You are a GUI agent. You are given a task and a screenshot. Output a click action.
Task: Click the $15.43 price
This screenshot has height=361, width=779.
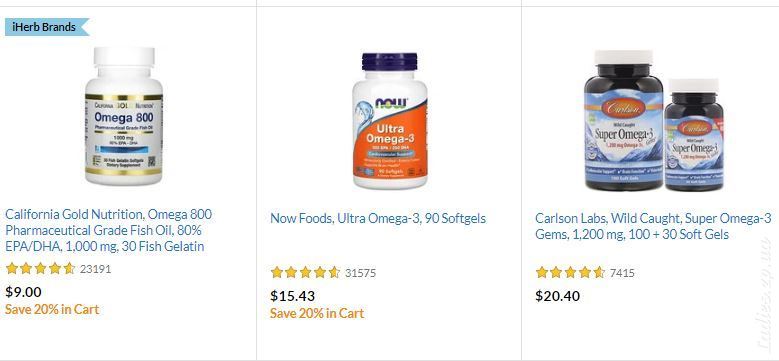293,296
